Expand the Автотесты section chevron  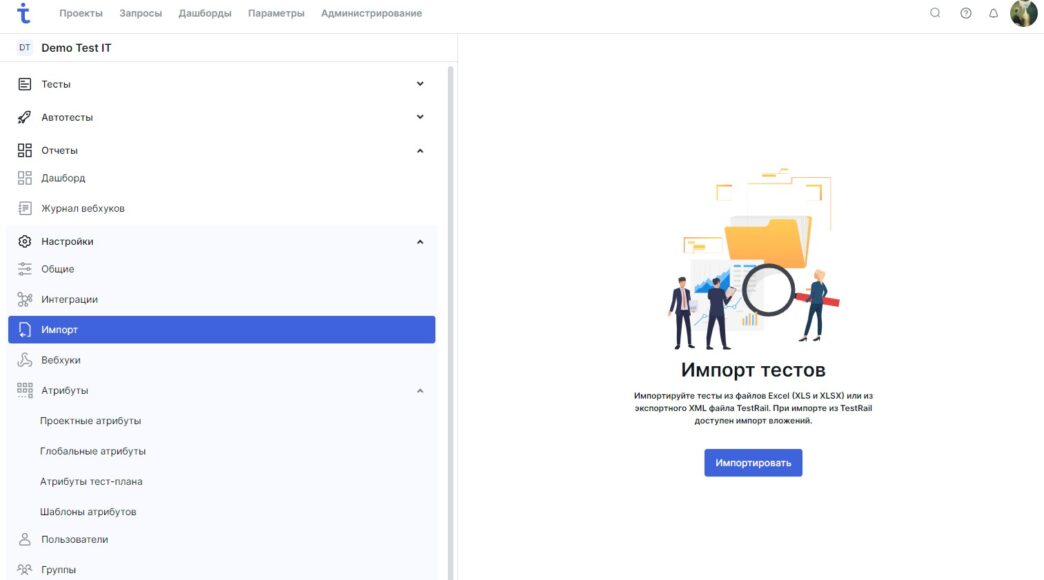click(420, 117)
